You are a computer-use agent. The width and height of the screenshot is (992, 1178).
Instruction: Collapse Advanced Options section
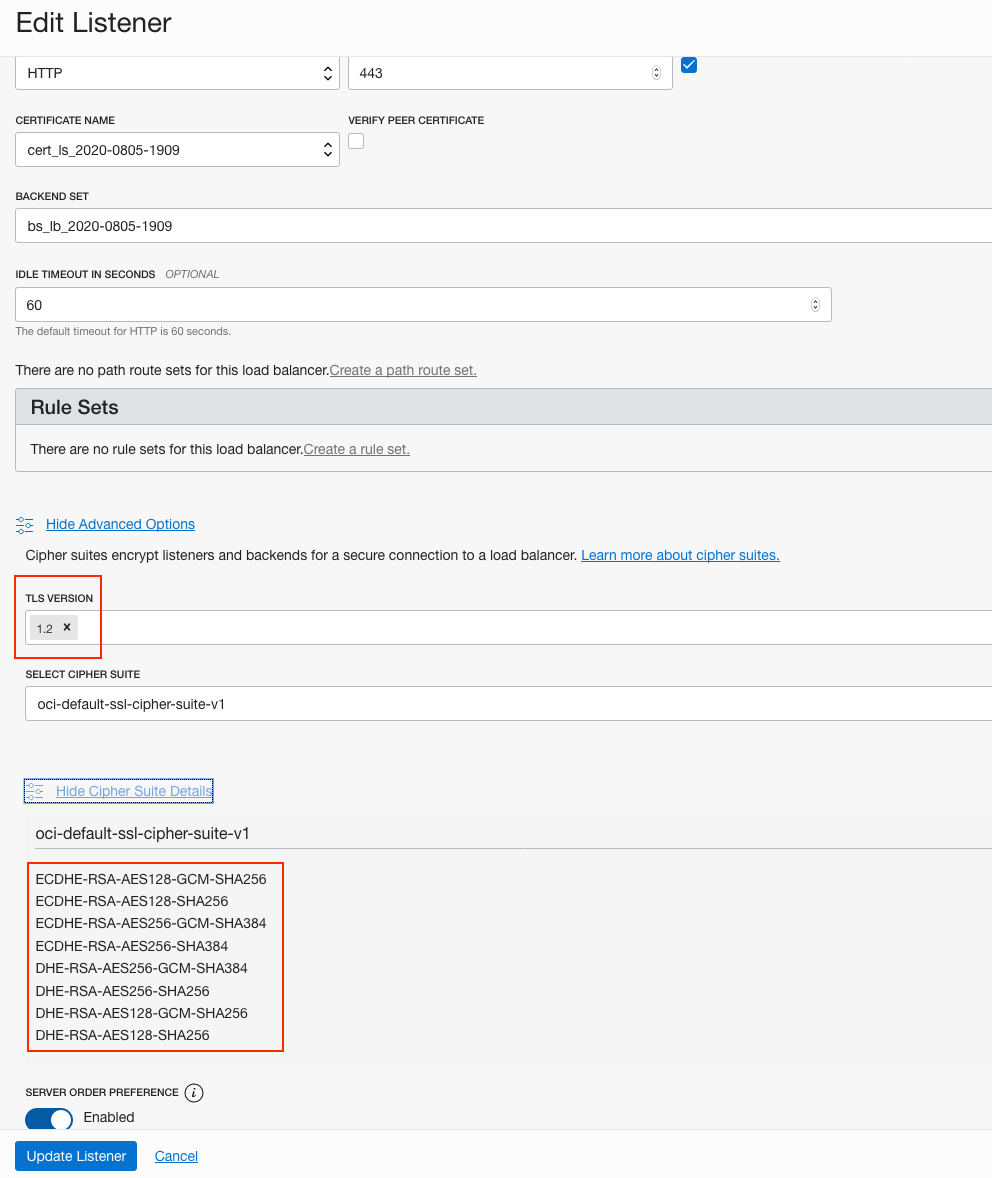click(x=120, y=524)
